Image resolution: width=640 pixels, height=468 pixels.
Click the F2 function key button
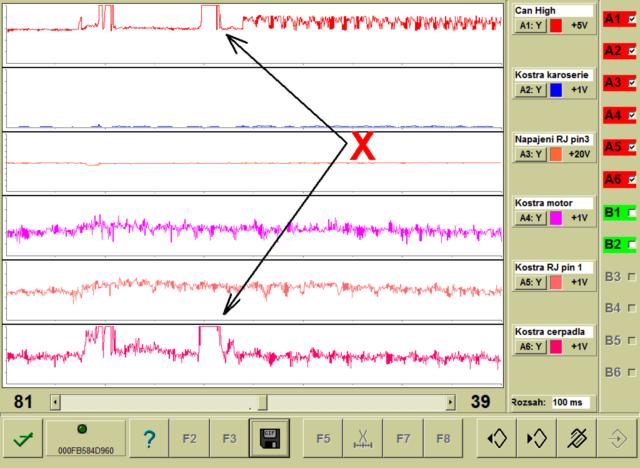pyautogui.click(x=189, y=439)
